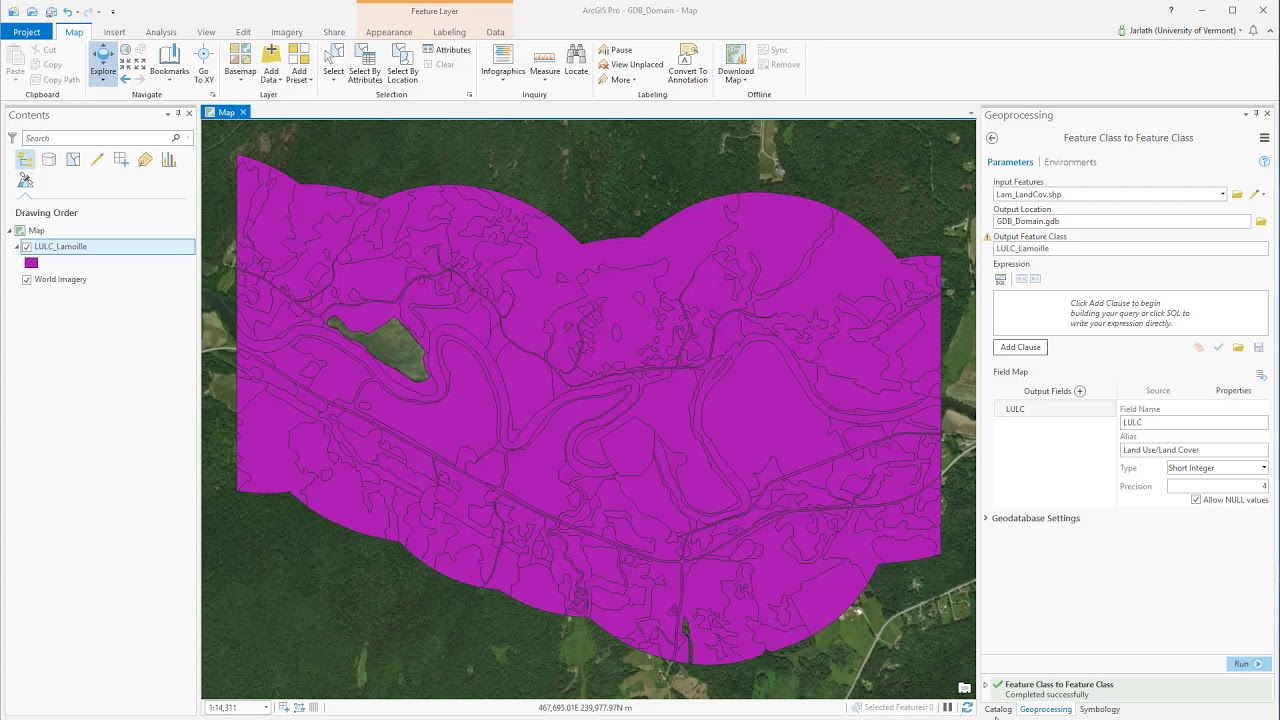Uncheck Allow NULL values

click(1196, 500)
